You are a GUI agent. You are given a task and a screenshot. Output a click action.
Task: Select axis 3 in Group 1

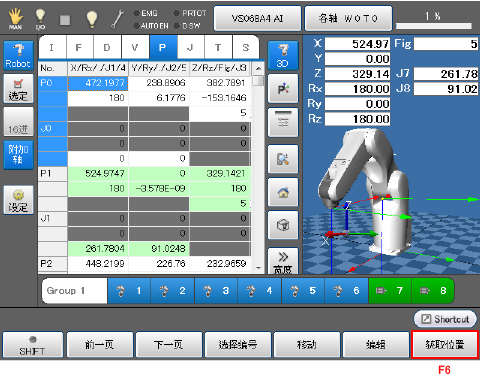coord(216,291)
